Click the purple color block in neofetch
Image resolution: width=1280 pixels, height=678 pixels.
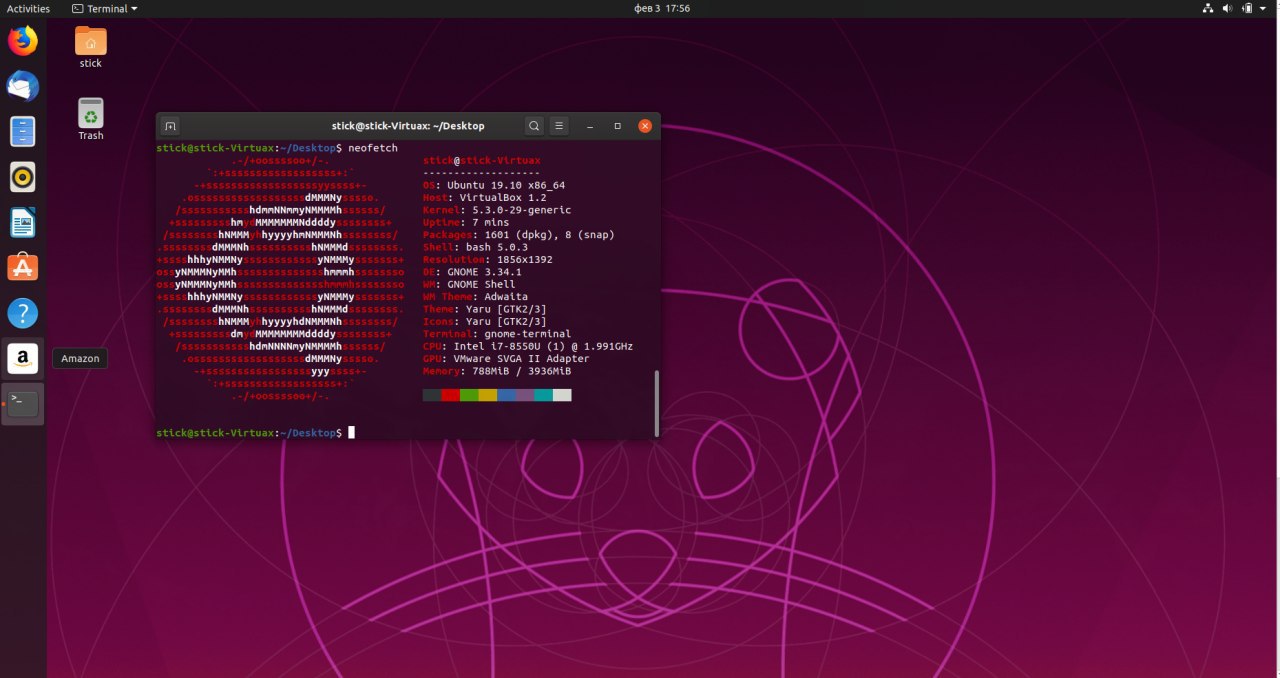click(x=525, y=395)
